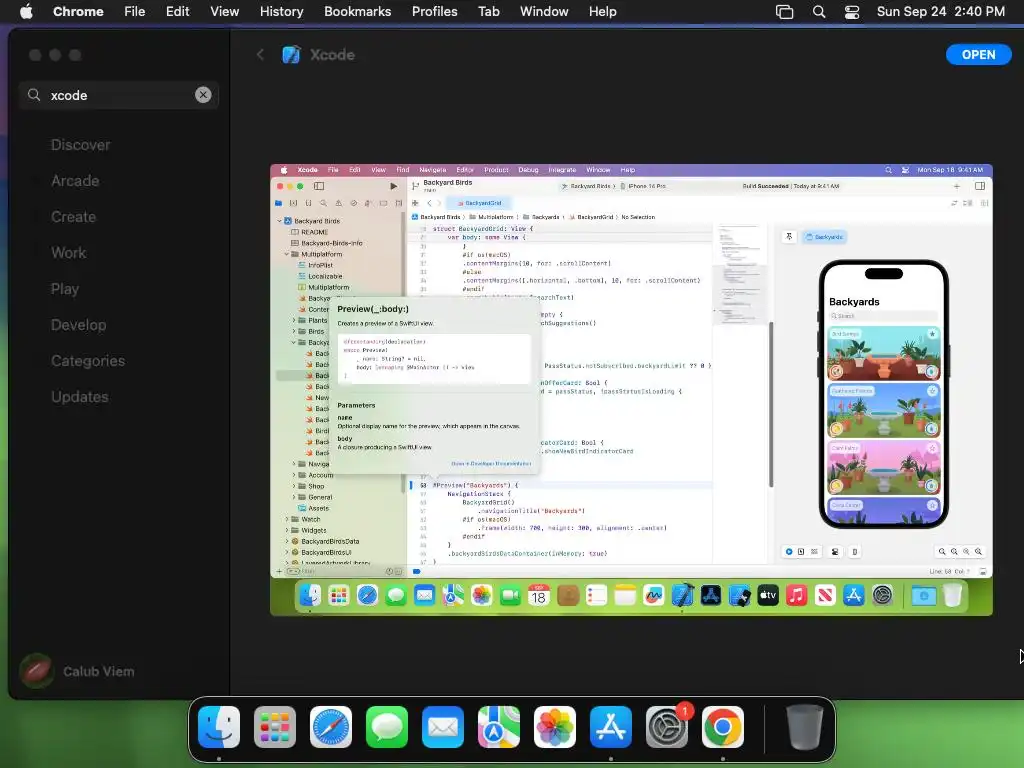Open the Window menu
1024x768 pixels.
pos(544,11)
